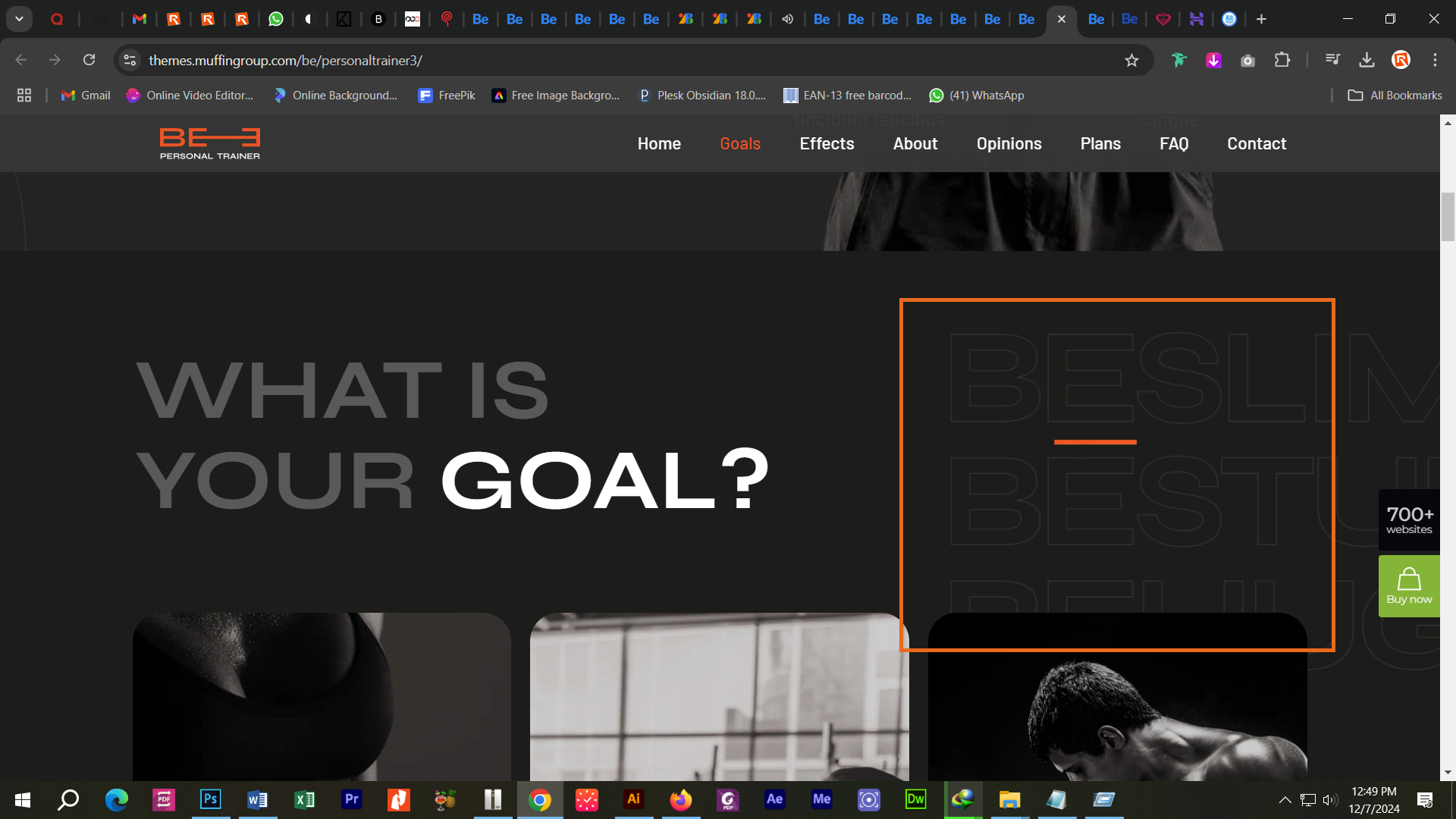Screen dimensions: 1456x819
Task: Click the Home menu item
Action: tap(659, 144)
